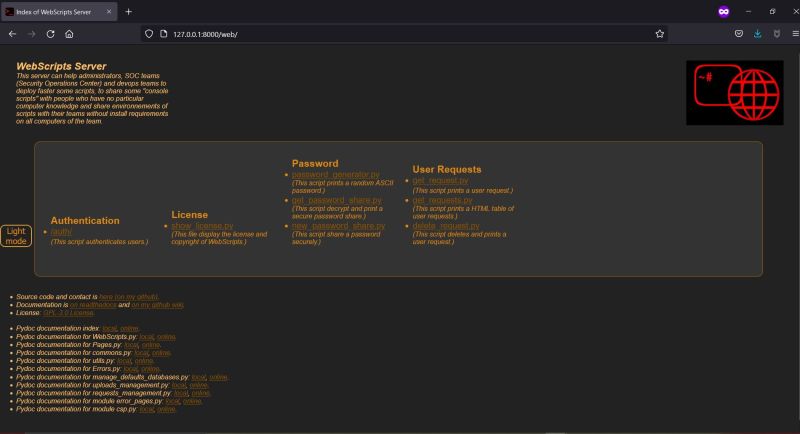
Task: Open the 'on my github wiki' link
Action: coord(157,305)
